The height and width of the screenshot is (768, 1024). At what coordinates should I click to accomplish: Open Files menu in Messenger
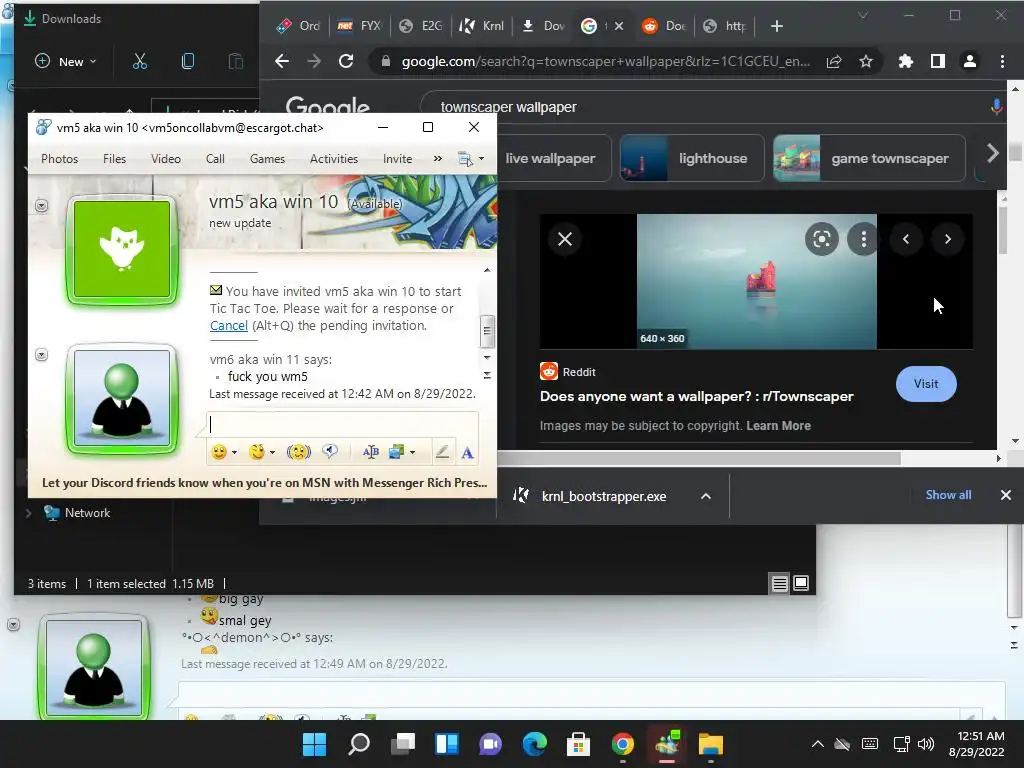pos(114,159)
